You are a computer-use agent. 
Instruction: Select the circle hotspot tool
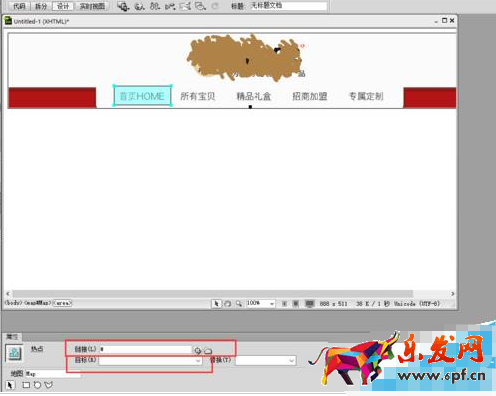[x=37, y=385]
